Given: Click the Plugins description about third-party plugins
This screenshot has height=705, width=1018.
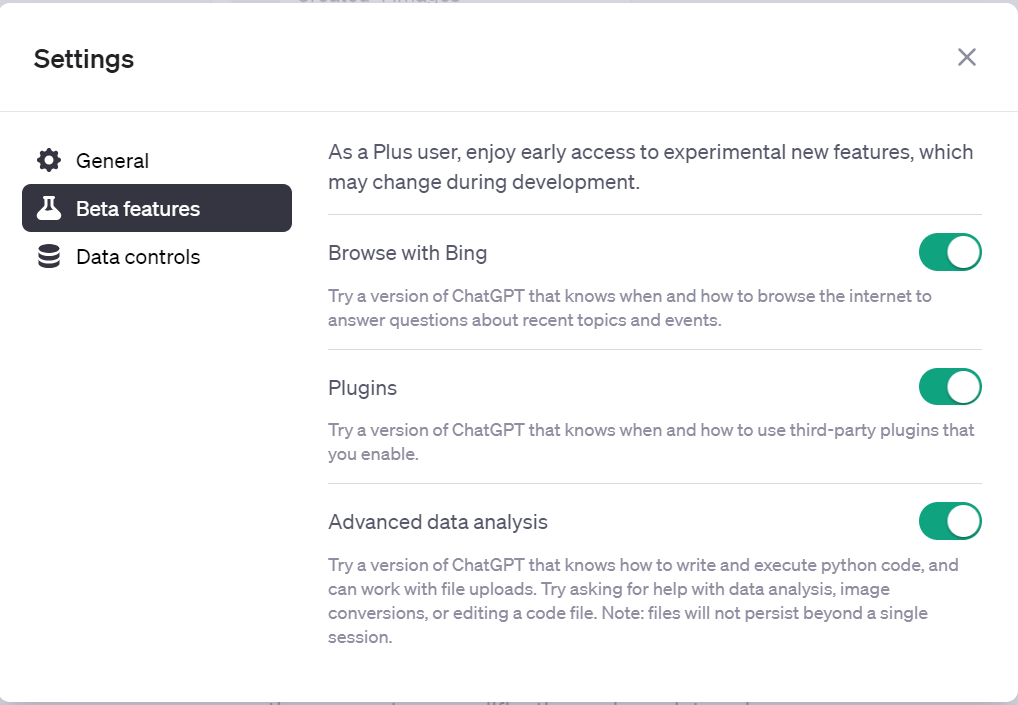Looking at the screenshot, I should coord(650,442).
